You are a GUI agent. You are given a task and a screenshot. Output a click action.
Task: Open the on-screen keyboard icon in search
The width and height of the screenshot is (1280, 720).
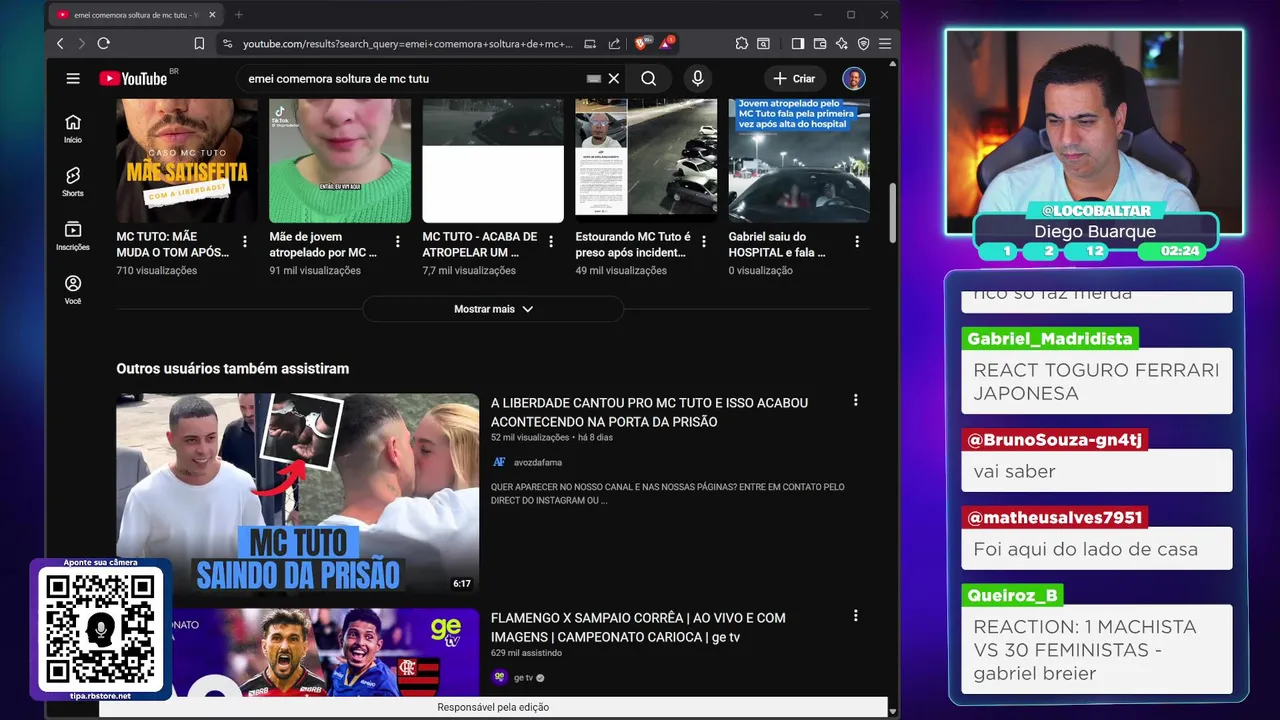point(594,78)
